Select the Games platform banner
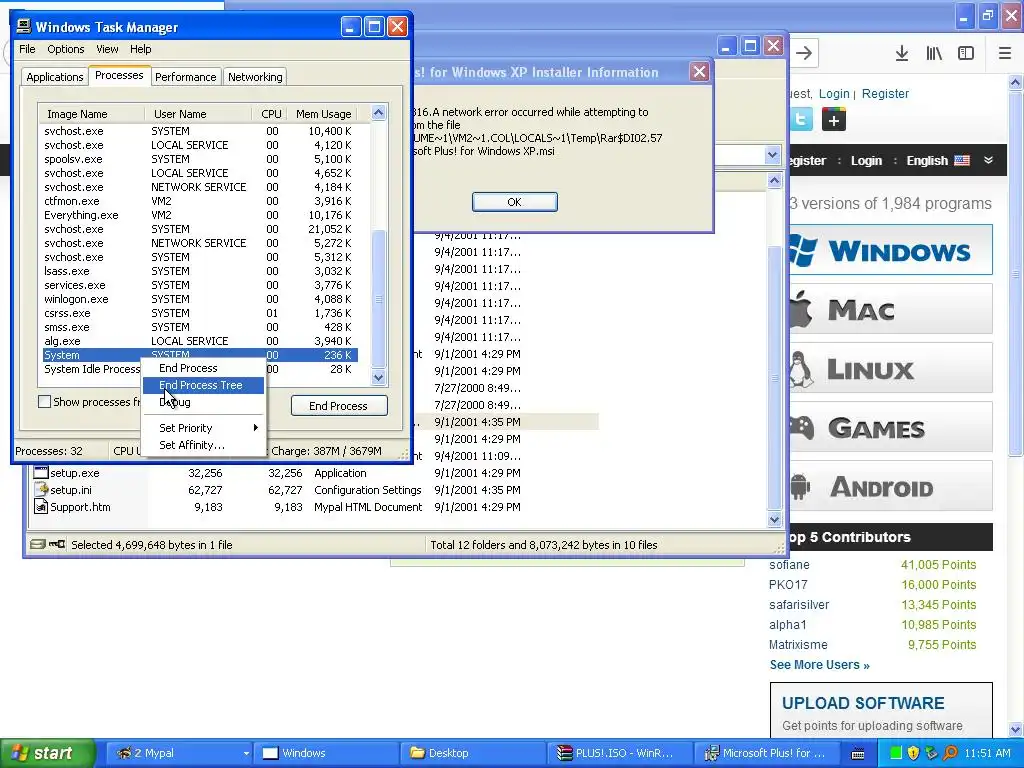The image size is (1024, 768). point(891,428)
